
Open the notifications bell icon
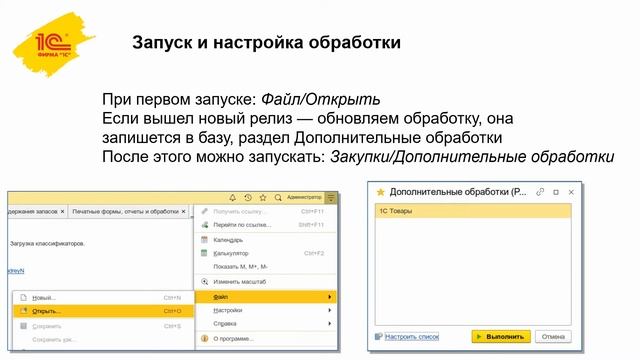(232, 198)
